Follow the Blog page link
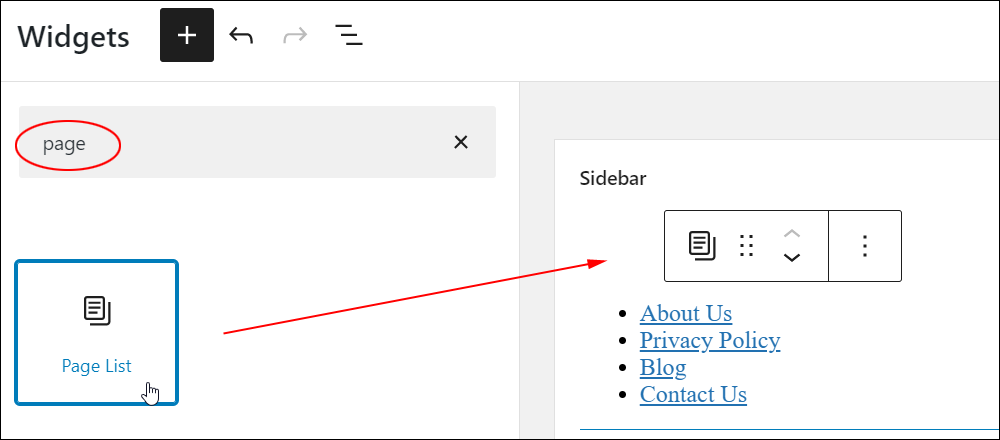Viewport: 1000px width, 440px height. (x=663, y=368)
